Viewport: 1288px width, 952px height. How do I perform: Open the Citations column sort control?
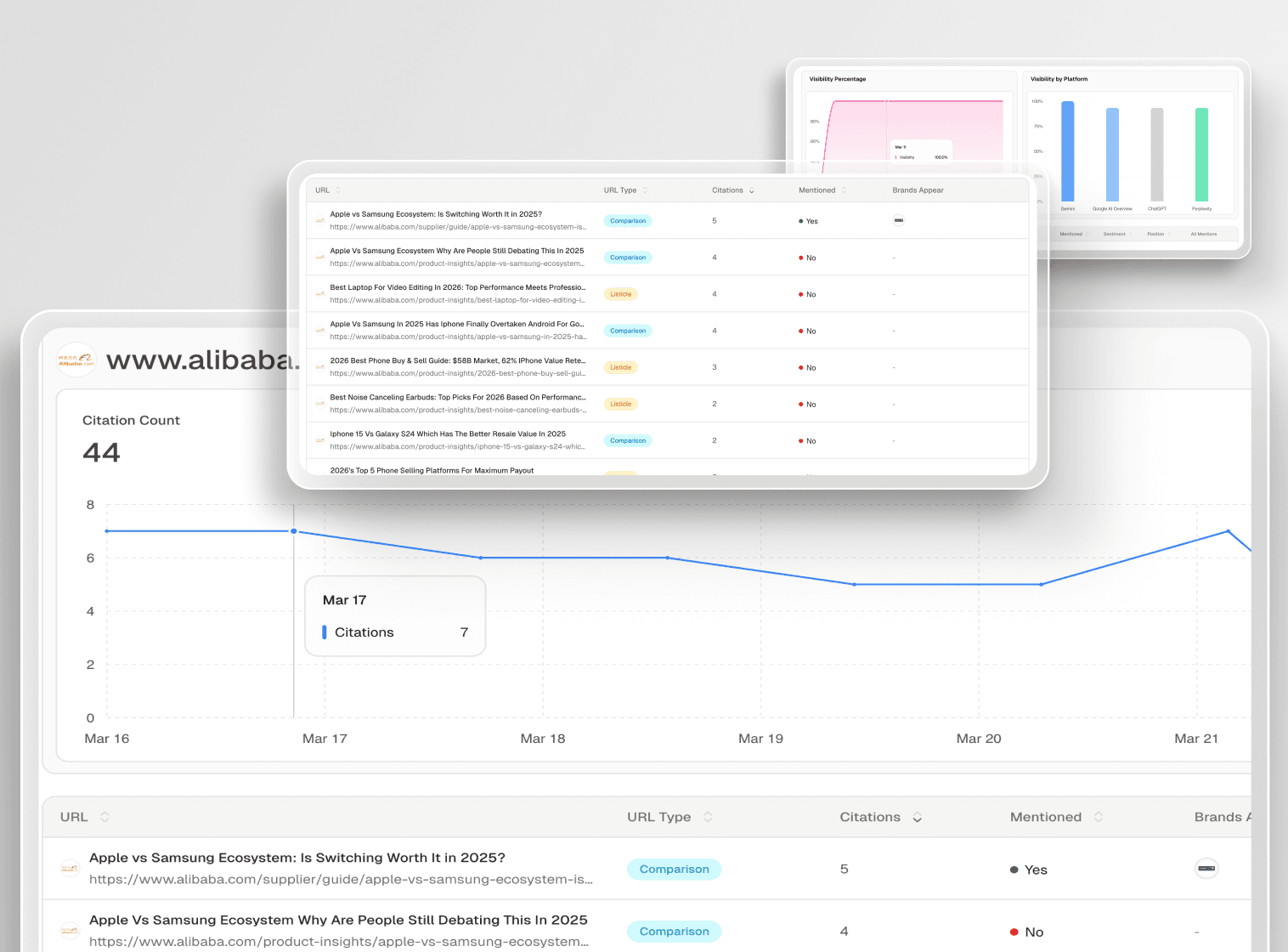click(917, 817)
